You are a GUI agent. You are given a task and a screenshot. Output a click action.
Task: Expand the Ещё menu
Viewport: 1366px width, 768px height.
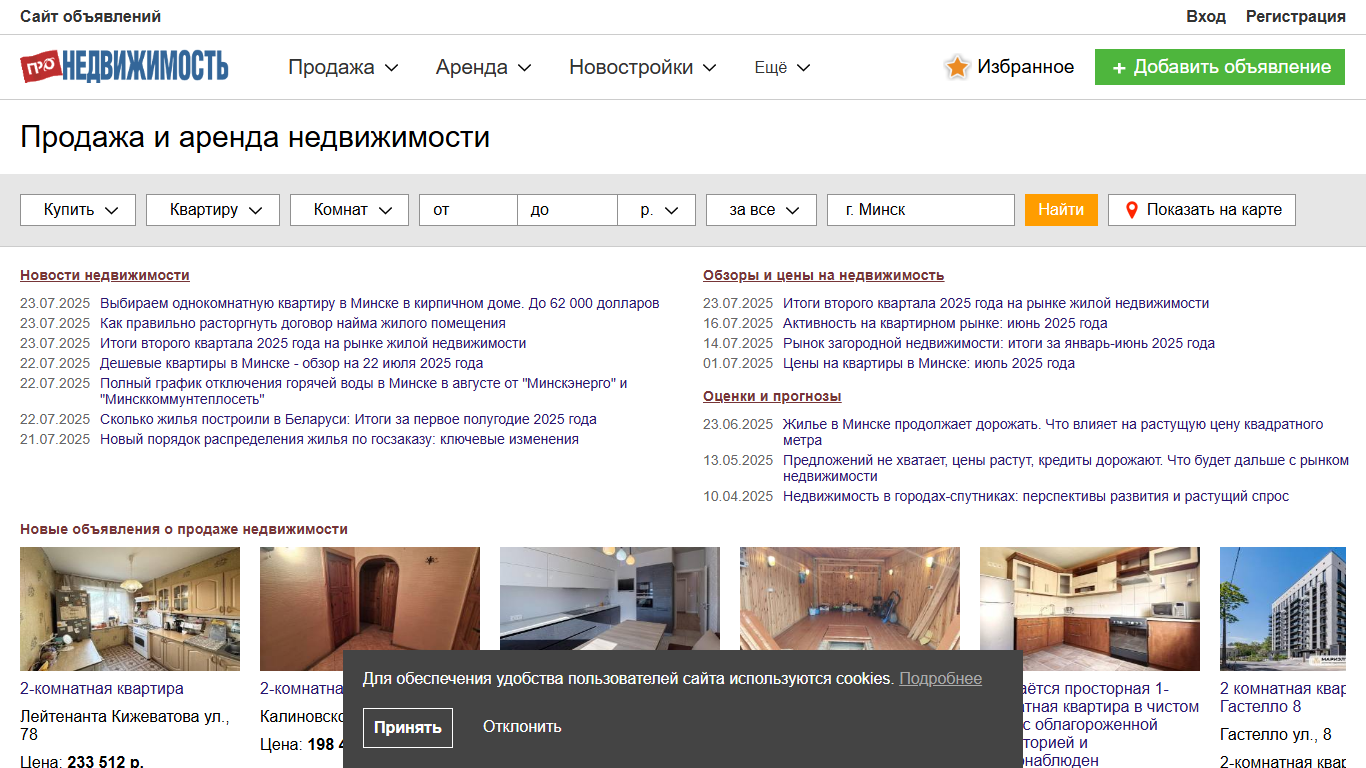pyautogui.click(x=782, y=67)
